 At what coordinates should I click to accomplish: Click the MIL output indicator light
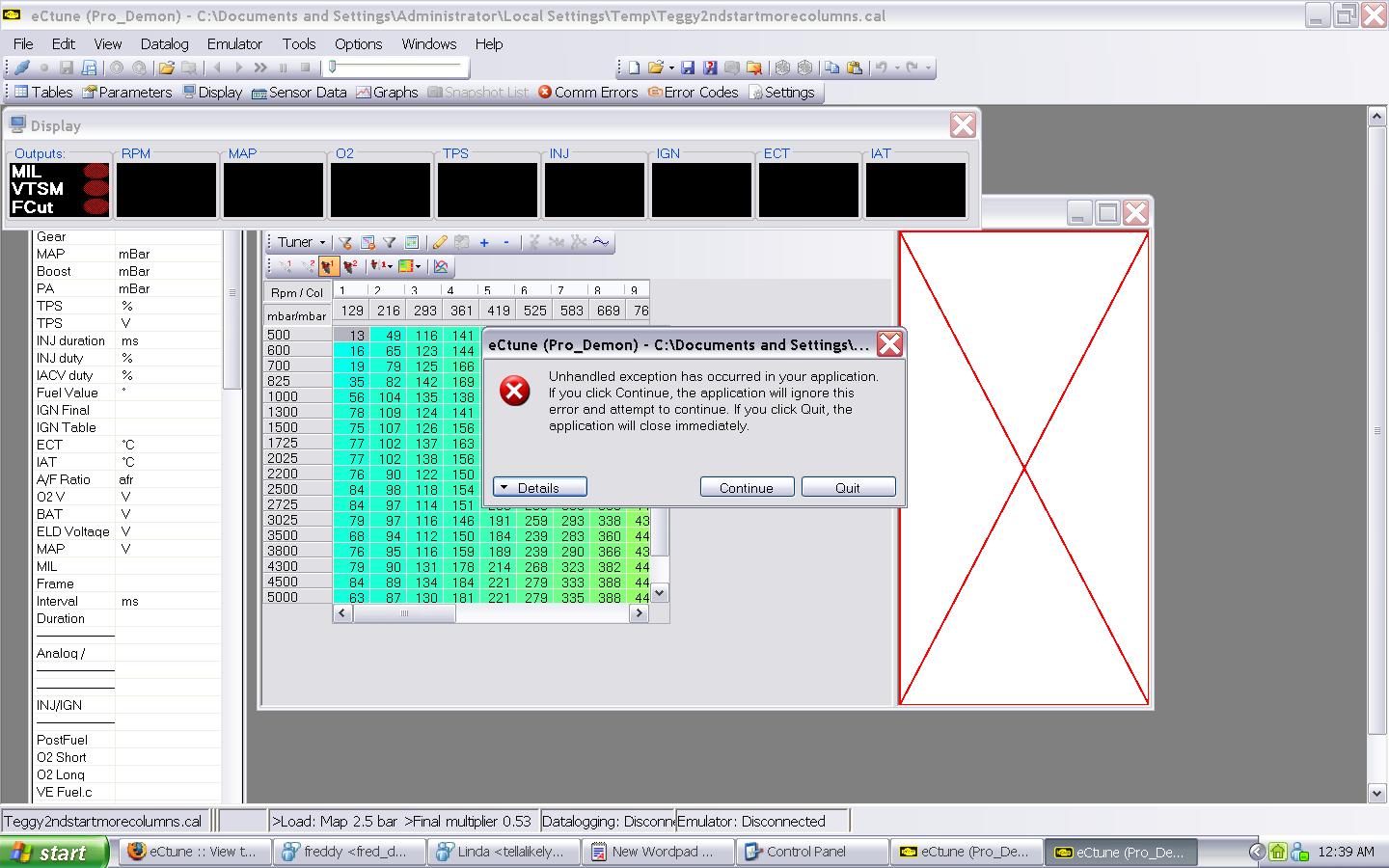coord(95,172)
